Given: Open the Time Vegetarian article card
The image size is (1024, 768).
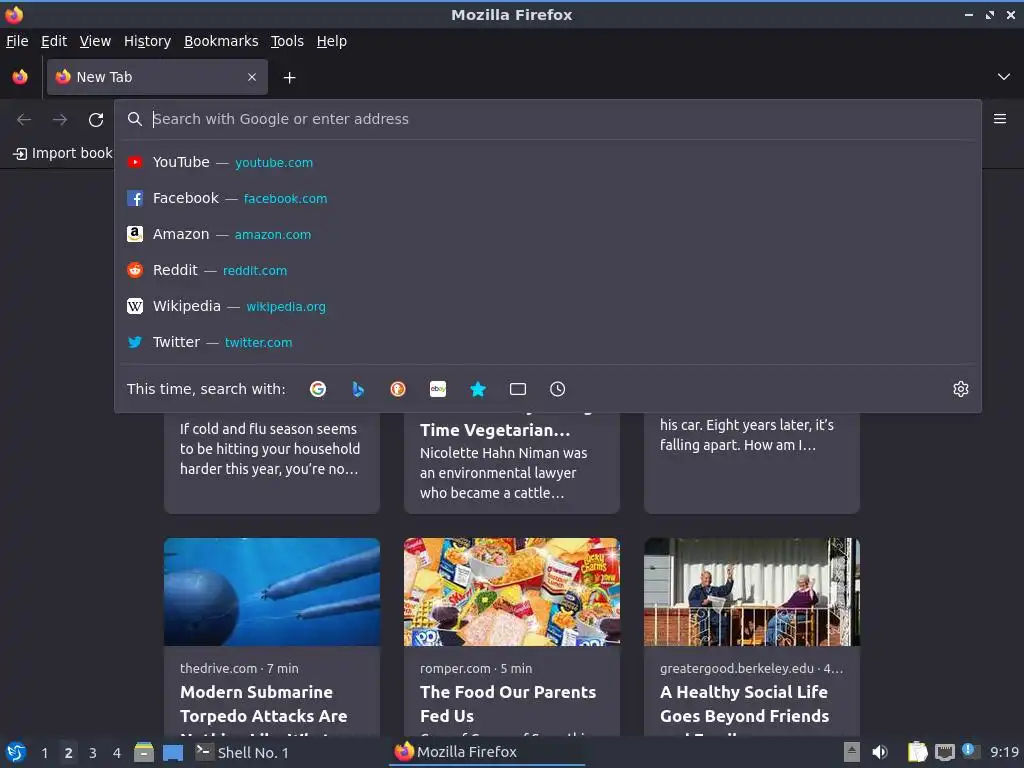Looking at the screenshot, I should pos(511,462).
